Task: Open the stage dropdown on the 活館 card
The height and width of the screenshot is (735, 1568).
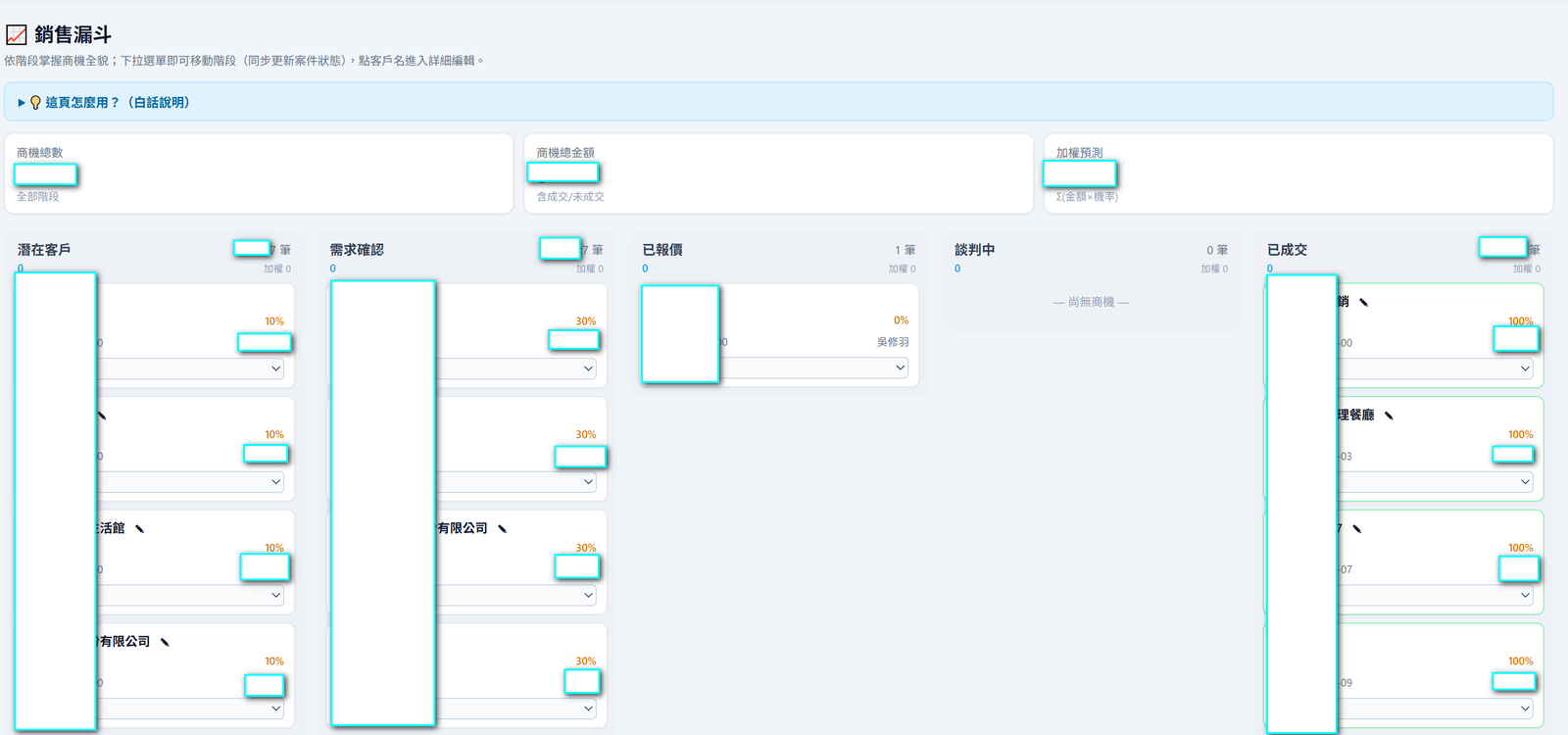Action: click(x=190, y=595)
